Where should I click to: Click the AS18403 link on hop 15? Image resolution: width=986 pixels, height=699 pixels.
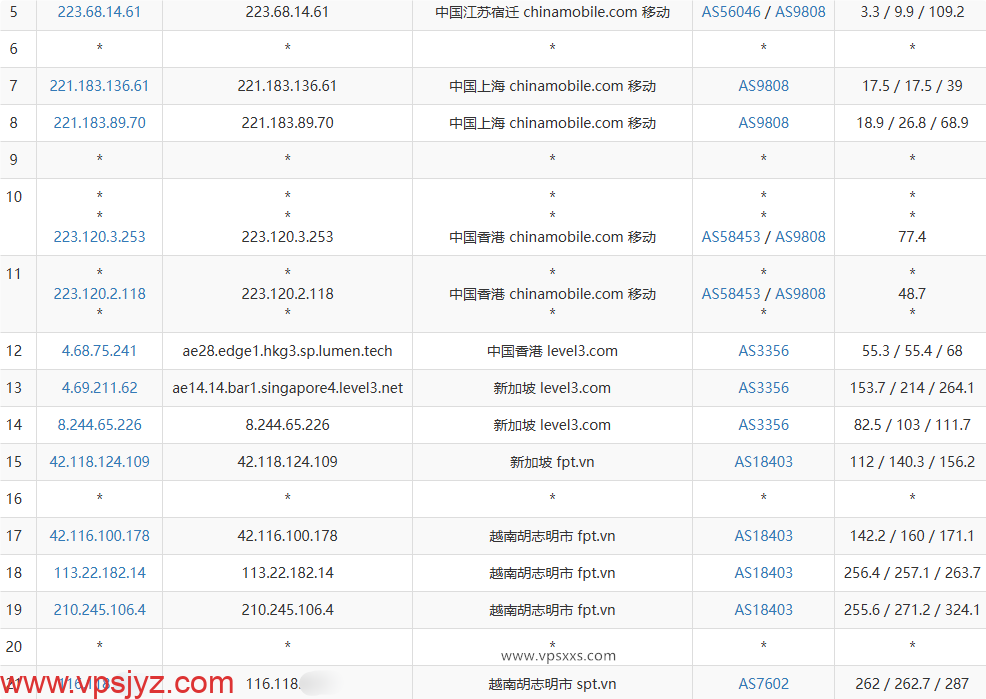click(763, 462)
